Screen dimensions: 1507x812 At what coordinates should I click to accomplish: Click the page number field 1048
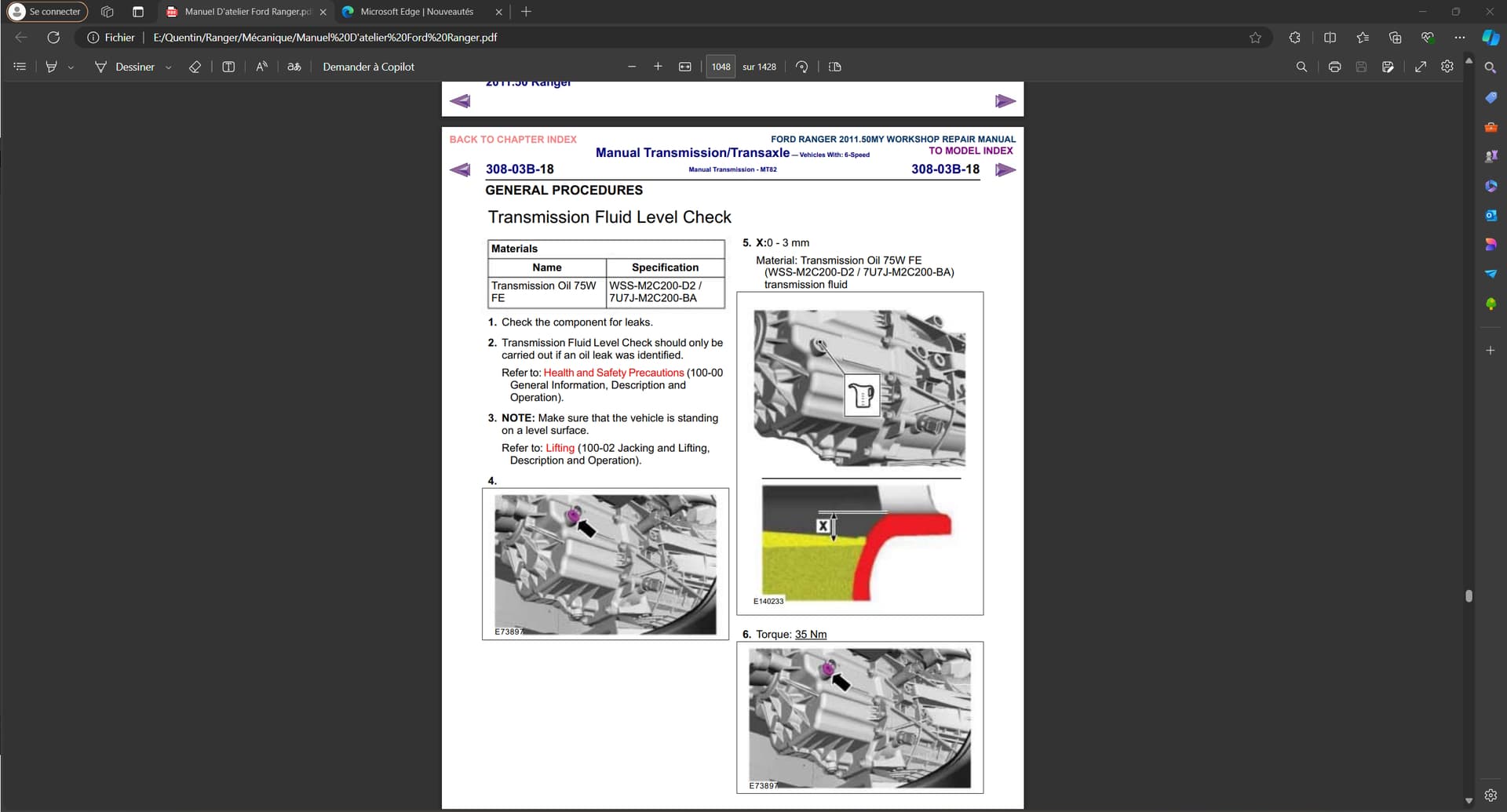point(721,67)
